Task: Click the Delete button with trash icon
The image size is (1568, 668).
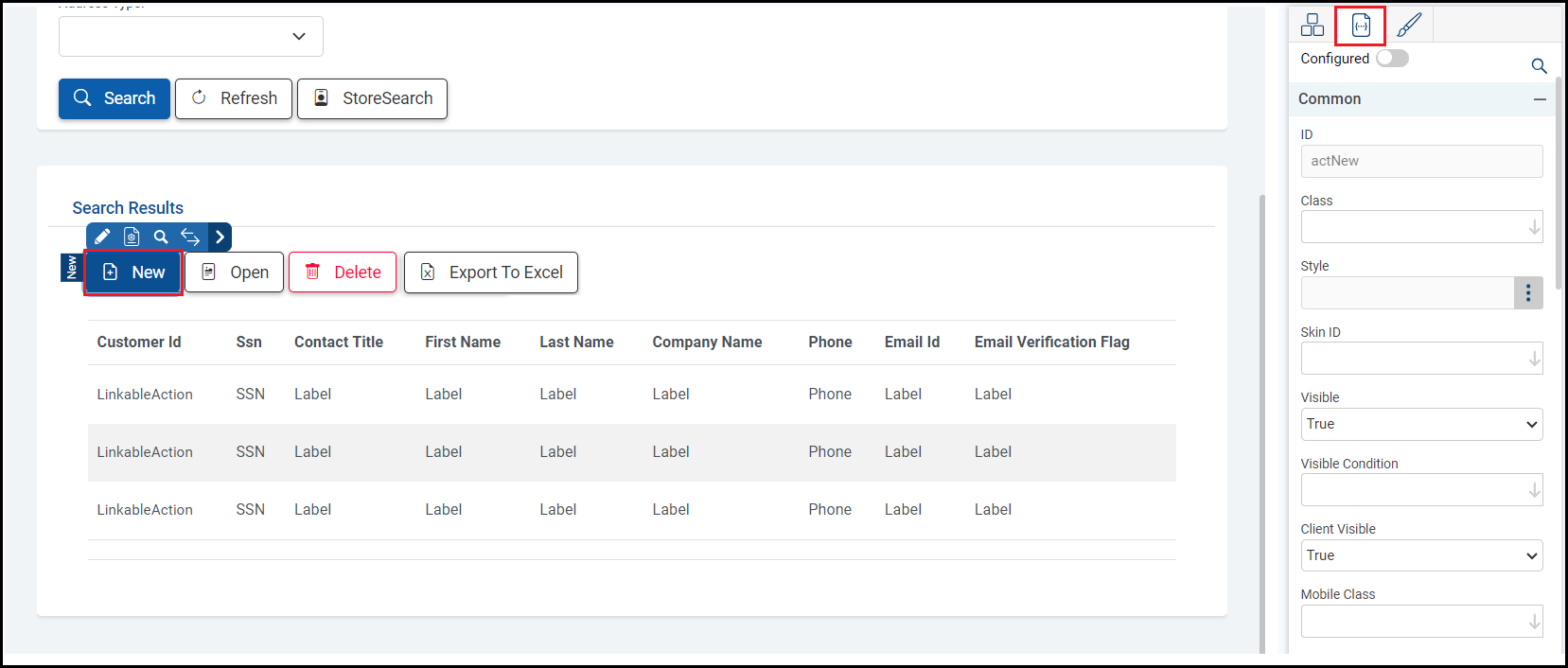Action: 343,272
